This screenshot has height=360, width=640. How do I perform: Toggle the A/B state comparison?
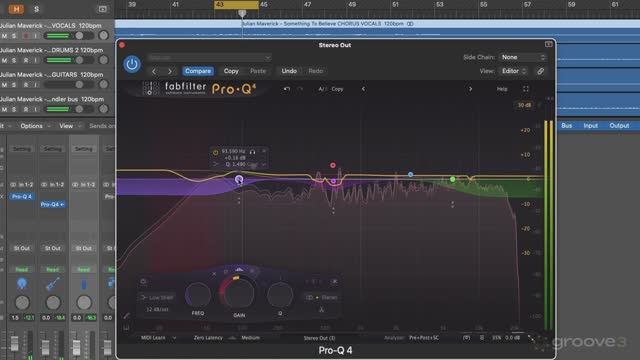click(322, 89)
